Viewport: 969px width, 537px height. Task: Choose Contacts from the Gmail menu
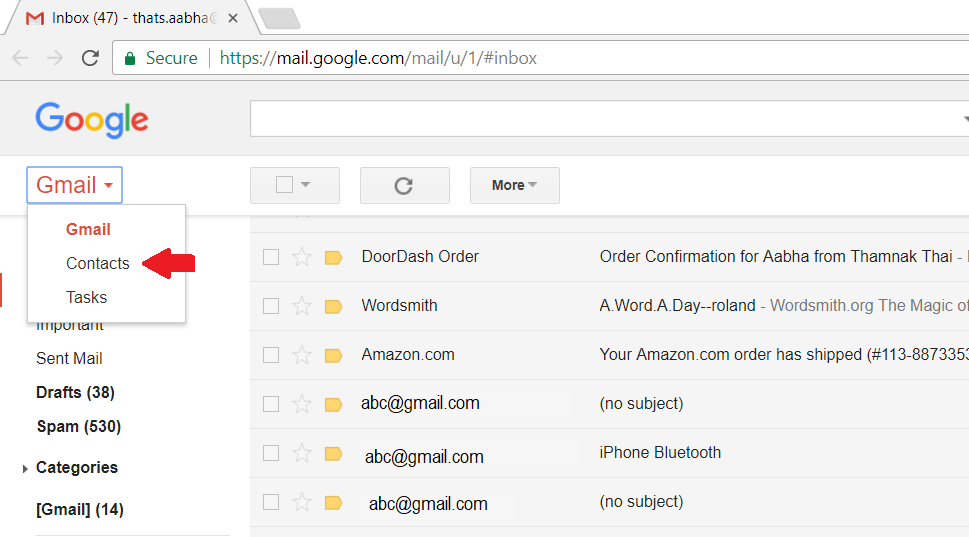(98, 263)
